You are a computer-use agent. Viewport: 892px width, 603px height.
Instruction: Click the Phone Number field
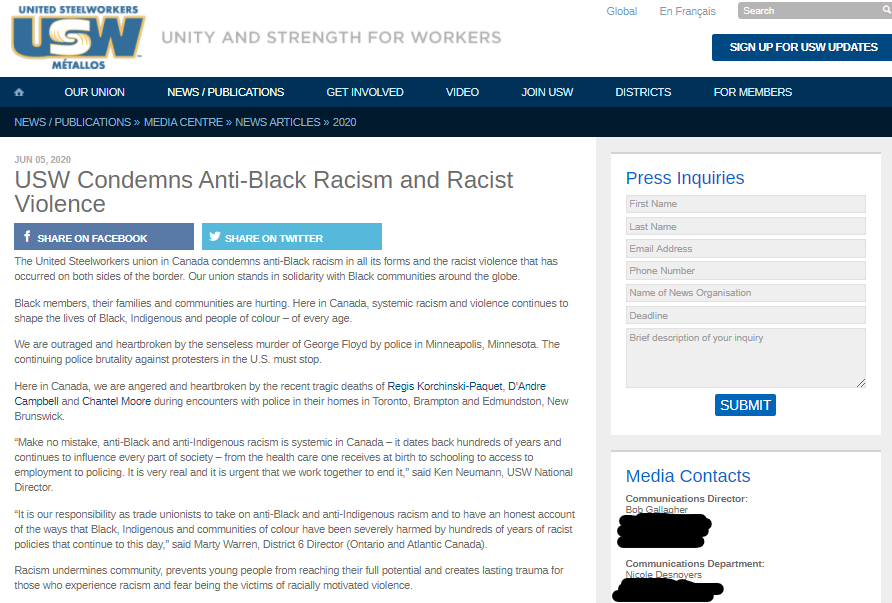pyautogui.click(x=746, y=271)
